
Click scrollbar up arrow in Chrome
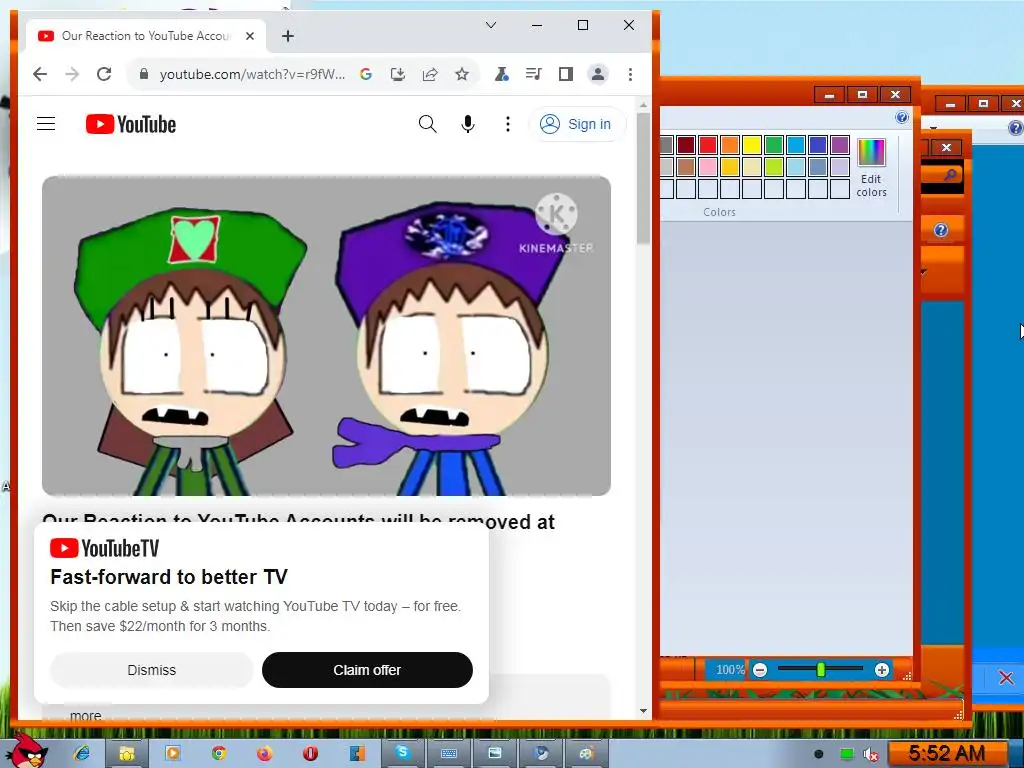tap(643, 105)
